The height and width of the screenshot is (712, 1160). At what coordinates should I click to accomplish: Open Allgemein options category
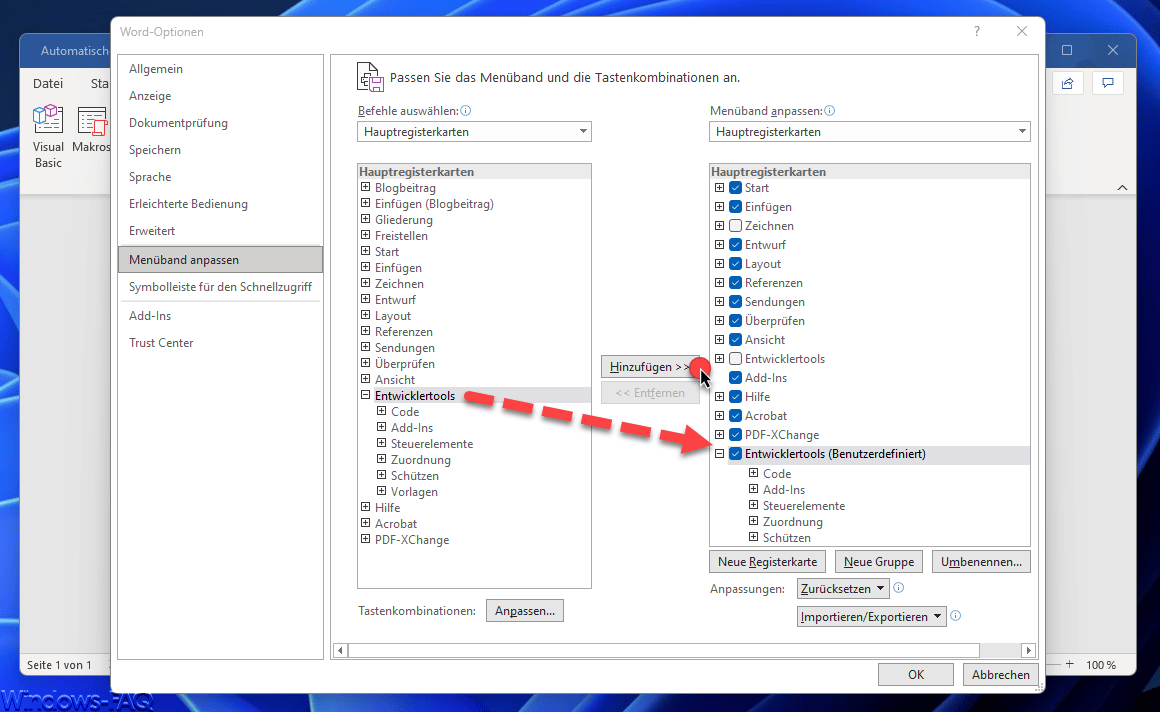pos(220,69)
